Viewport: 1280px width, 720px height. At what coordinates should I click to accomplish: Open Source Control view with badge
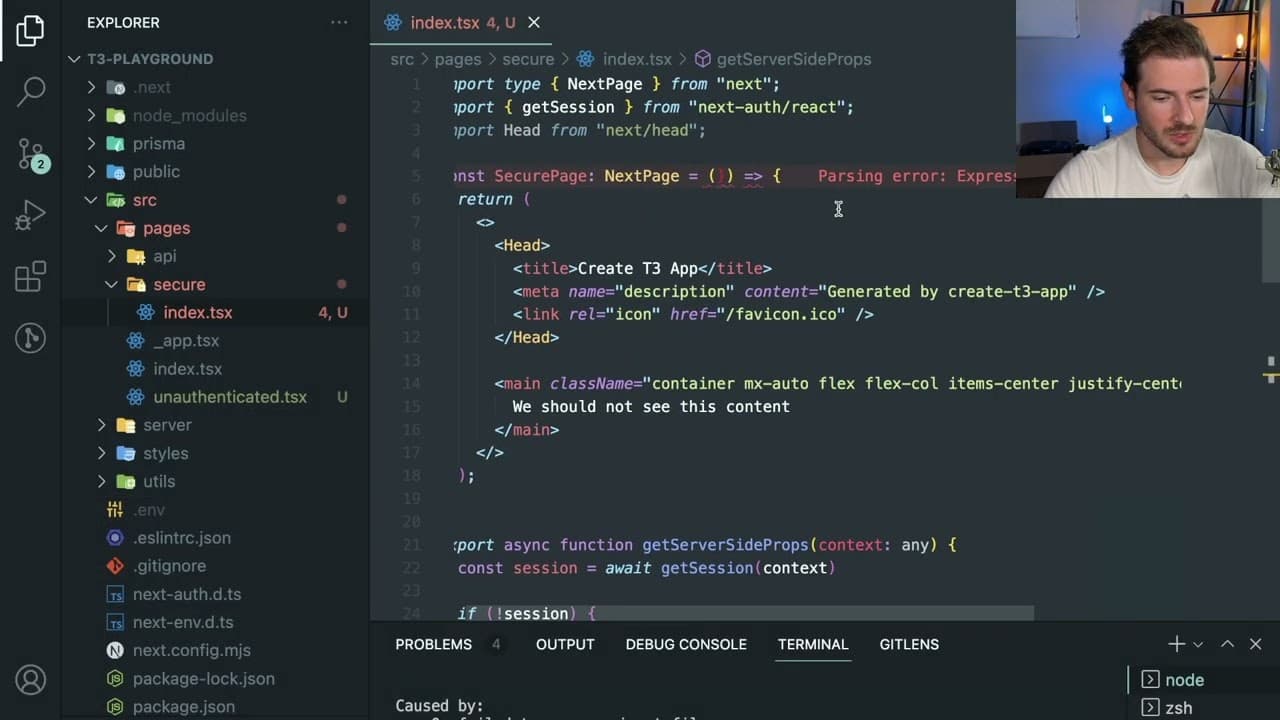pos(32,154)
